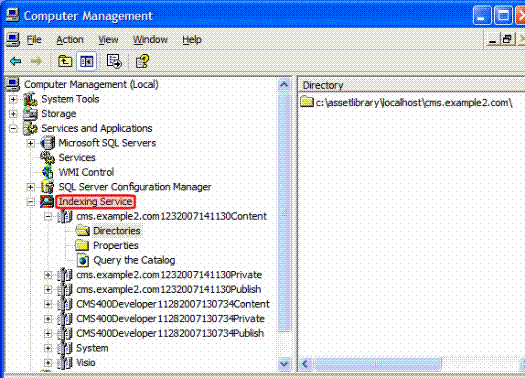This screenshot has width=525, height=378.
Task: Click the title bar Computer Management icon
Action: [12, 15]
